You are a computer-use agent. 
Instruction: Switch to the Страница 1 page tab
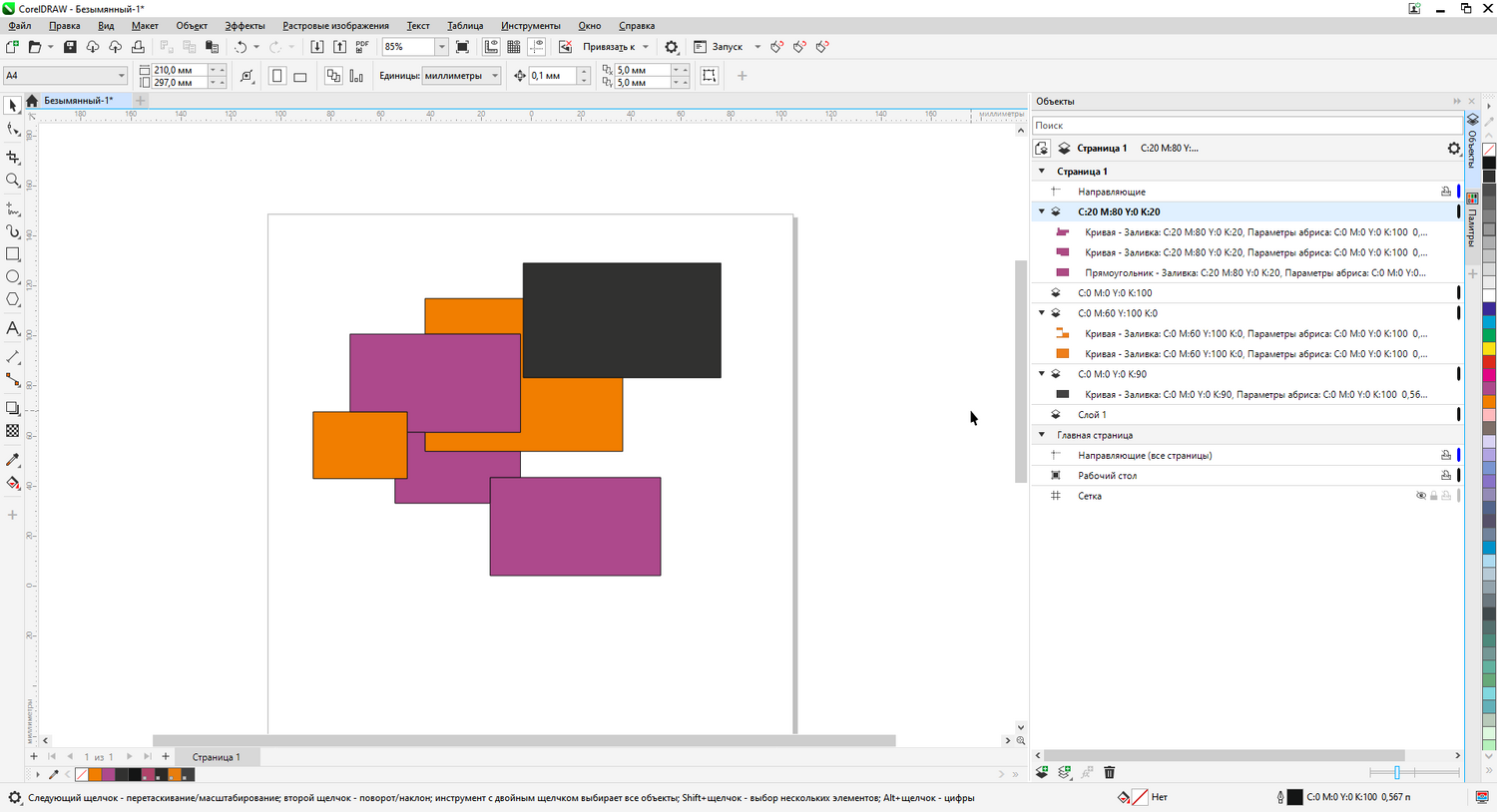(x=216, y=757)
